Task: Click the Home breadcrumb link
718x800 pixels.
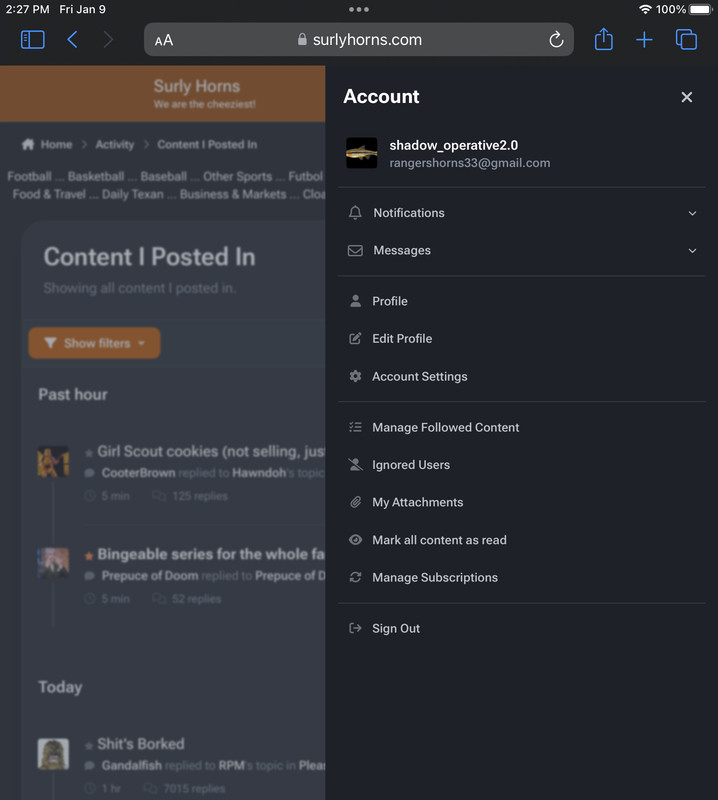Action: [x=47, y=144]
